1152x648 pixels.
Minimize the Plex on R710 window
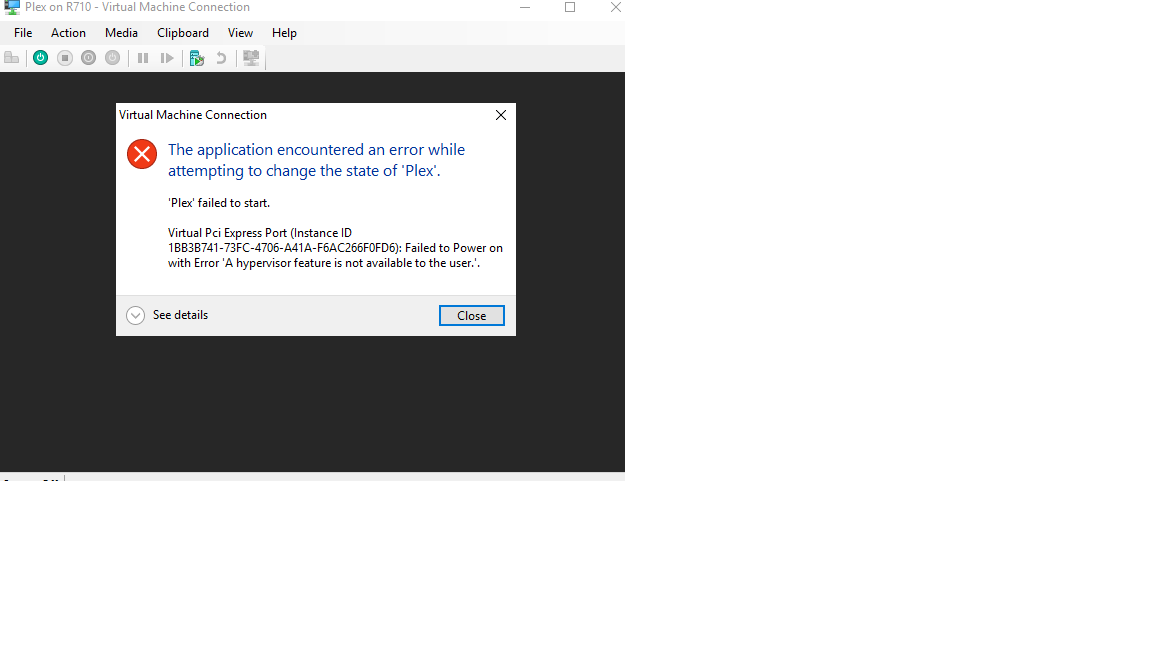pyautogui.click(x=525, y=7)
